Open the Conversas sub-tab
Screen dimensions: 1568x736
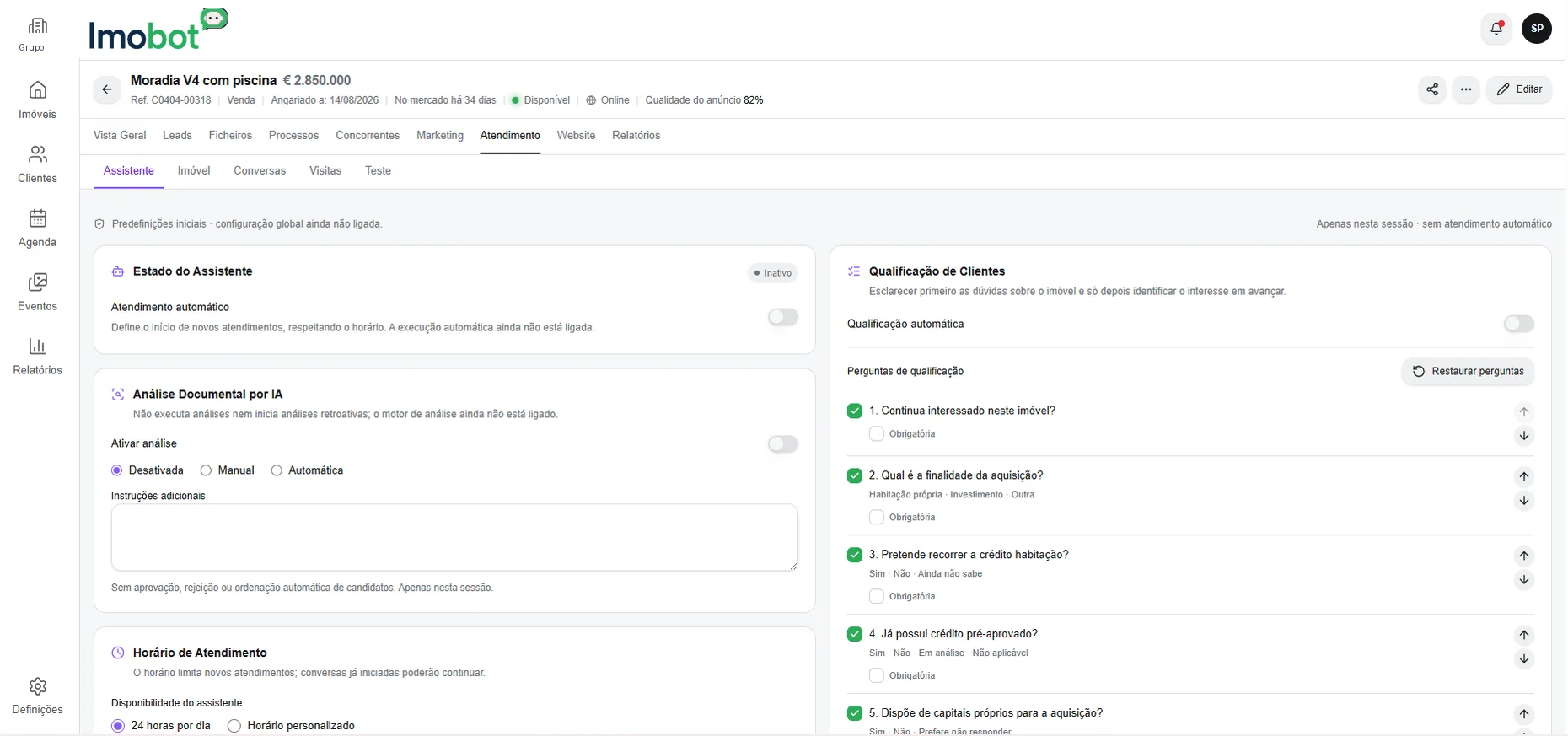point(260,170)
